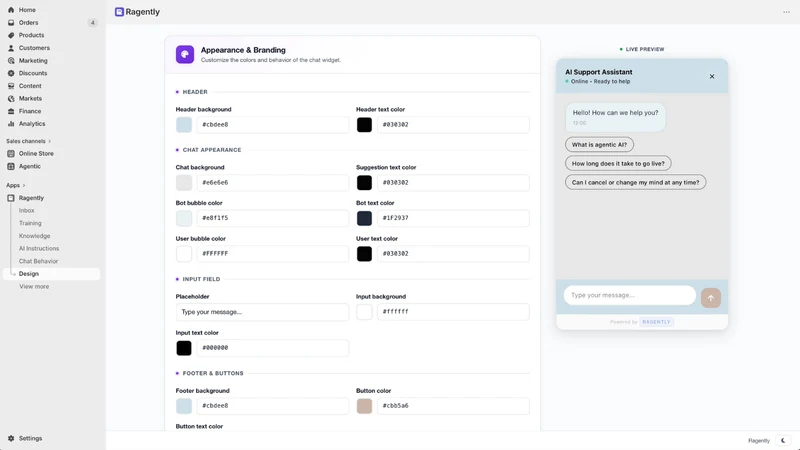
Task: Open the Button color swatch
Action: 364,406
